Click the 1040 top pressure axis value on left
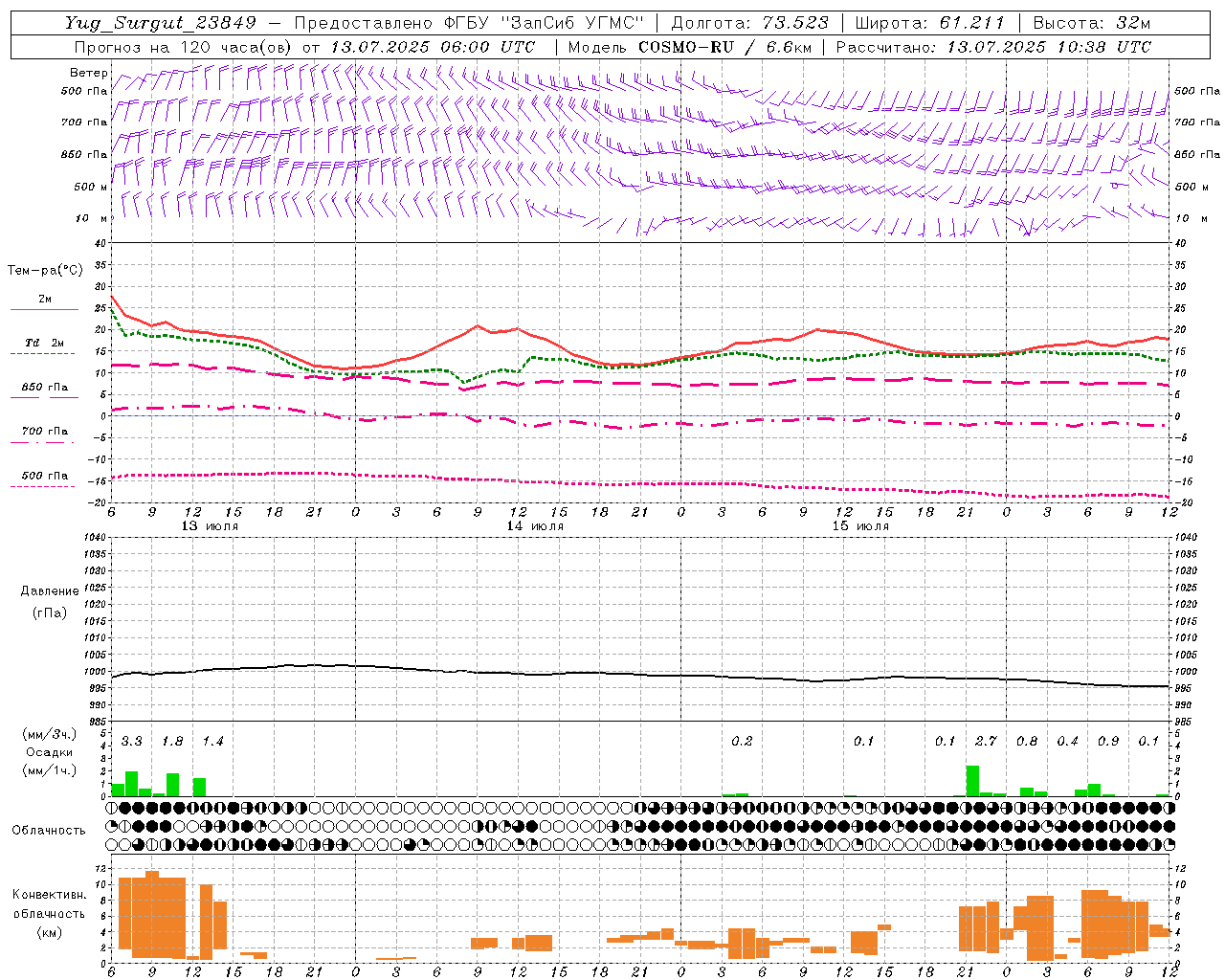 click(x=94, y=538)
